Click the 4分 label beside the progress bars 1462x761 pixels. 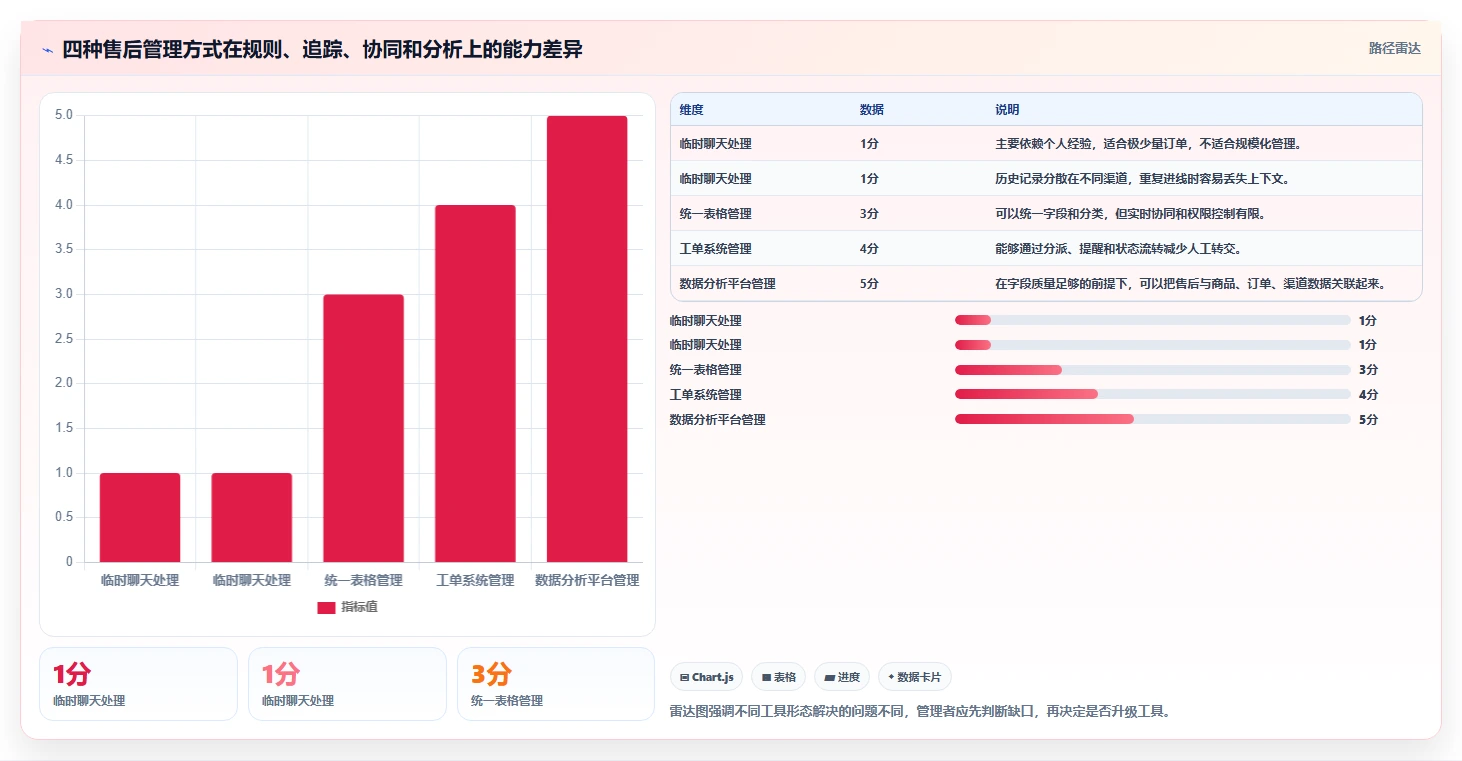point(1368,395)
